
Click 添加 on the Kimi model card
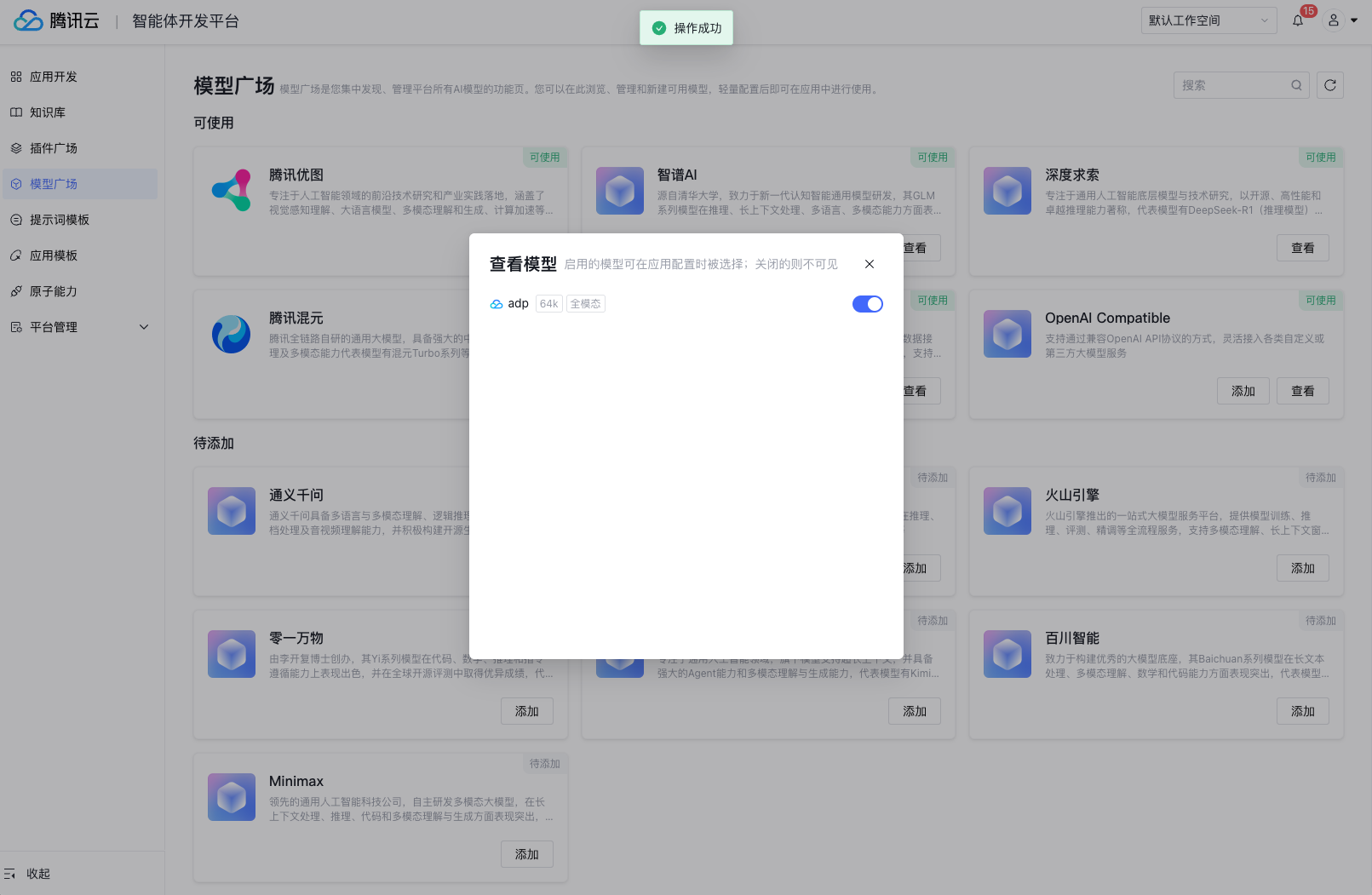coord(915,711)
